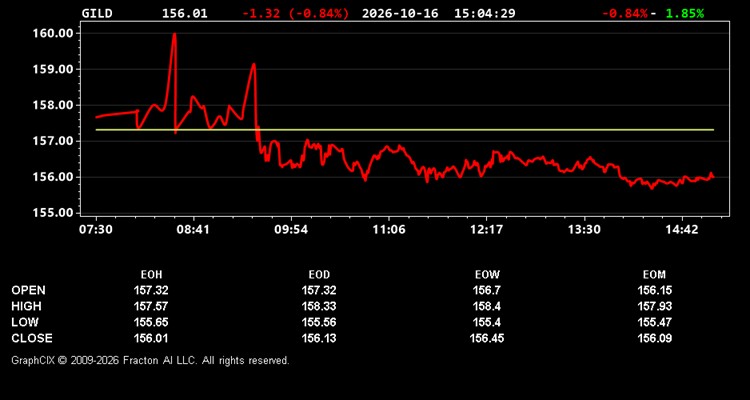Click the EOW column header

tap(487, 275)
